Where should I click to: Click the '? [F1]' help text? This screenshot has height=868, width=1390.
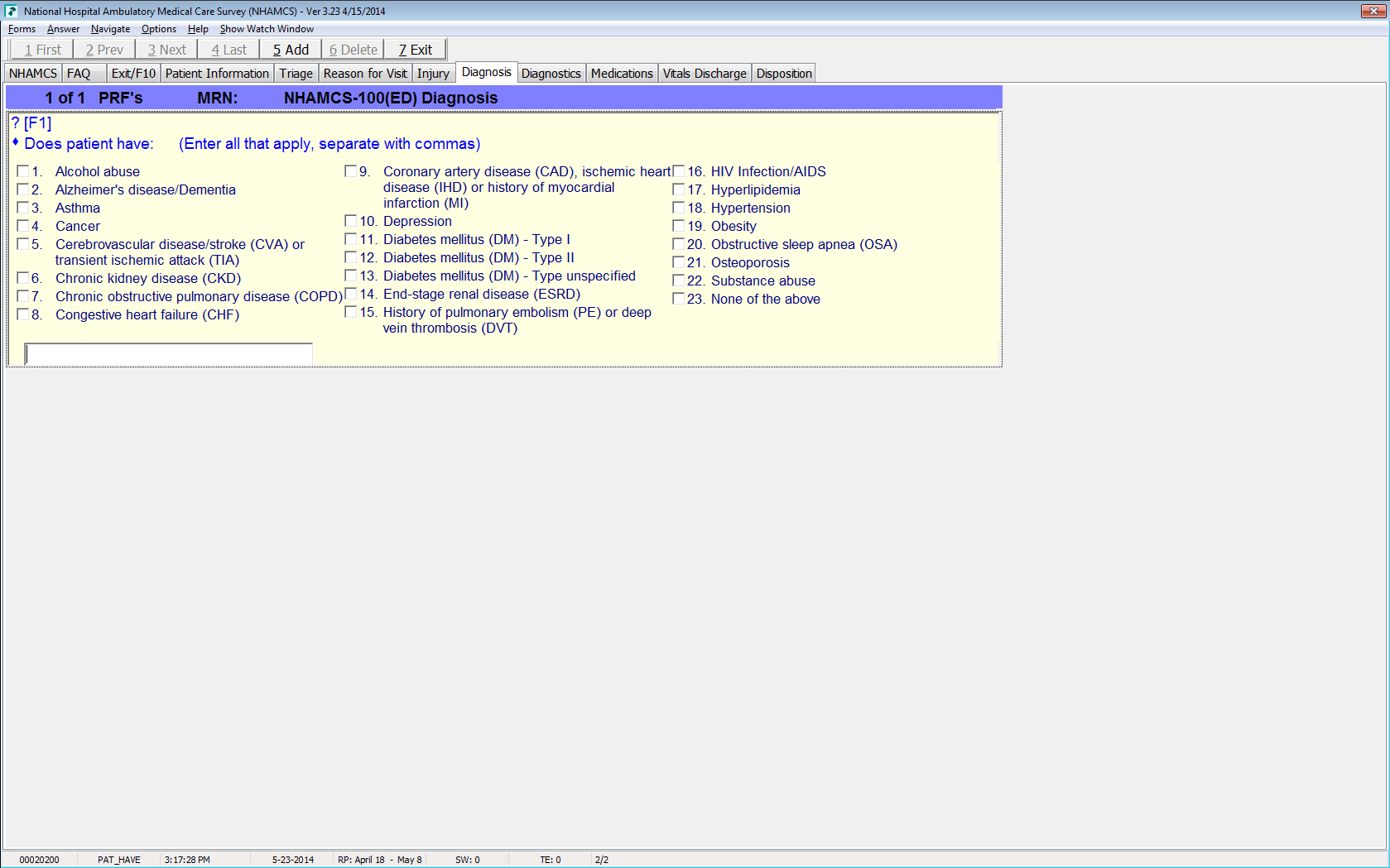[31, 123]
